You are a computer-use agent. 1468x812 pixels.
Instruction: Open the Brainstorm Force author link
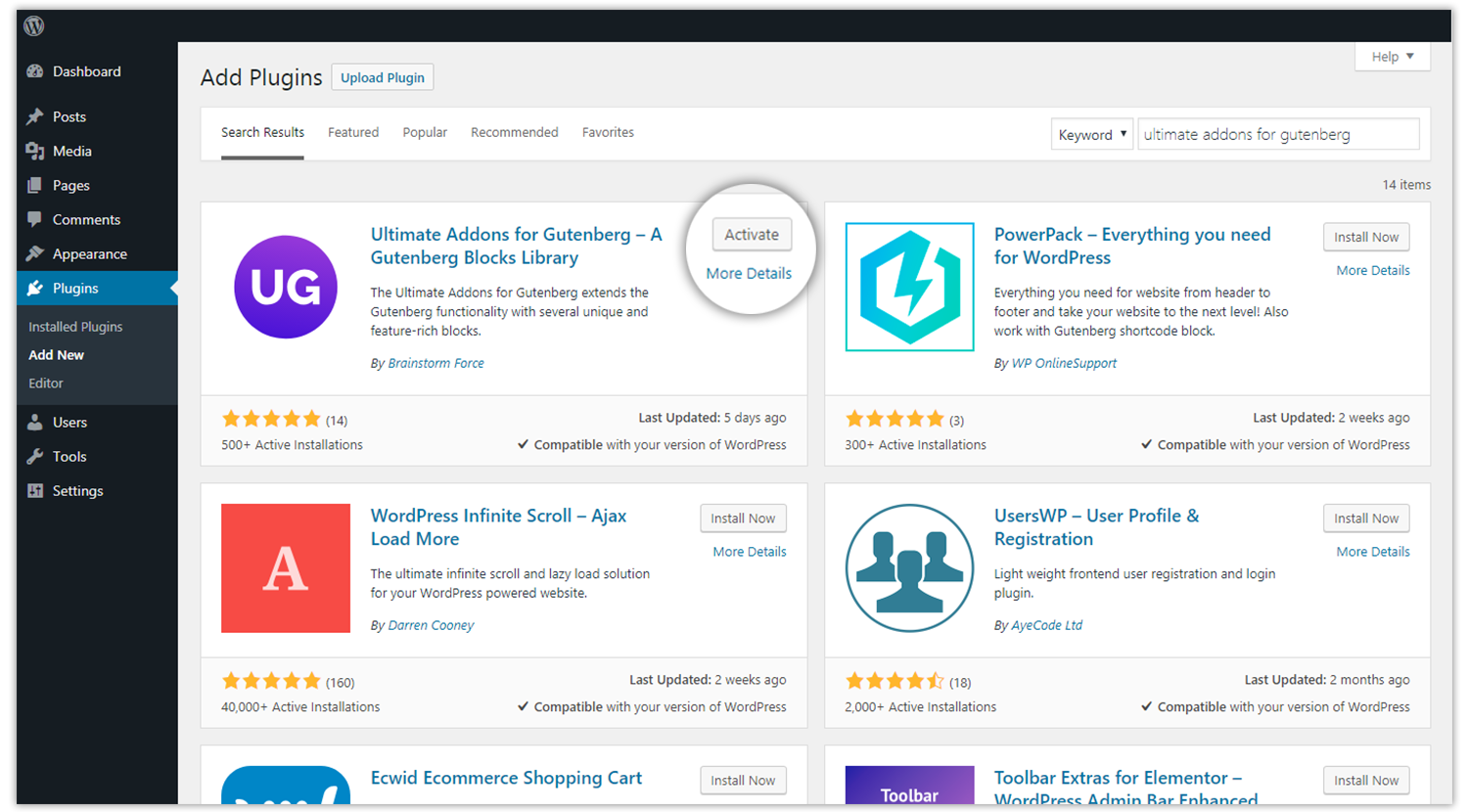436,363
